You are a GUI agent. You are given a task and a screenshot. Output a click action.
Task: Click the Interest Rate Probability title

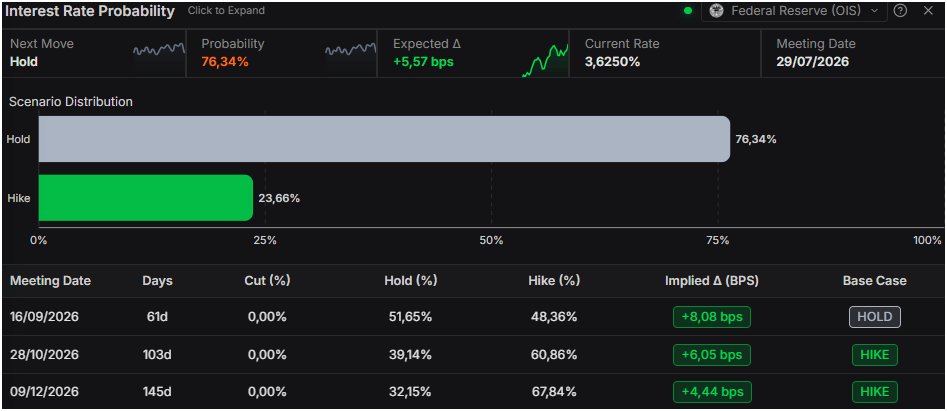(90, 11)
